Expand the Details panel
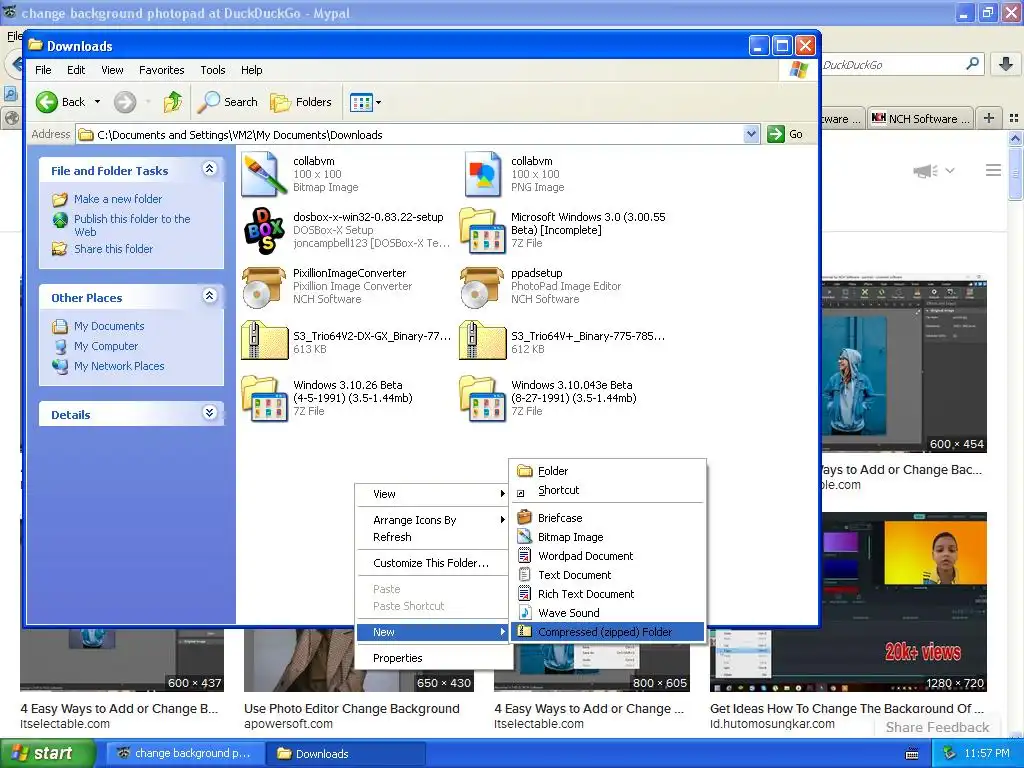1024x768 pixels. coord(210,413)
